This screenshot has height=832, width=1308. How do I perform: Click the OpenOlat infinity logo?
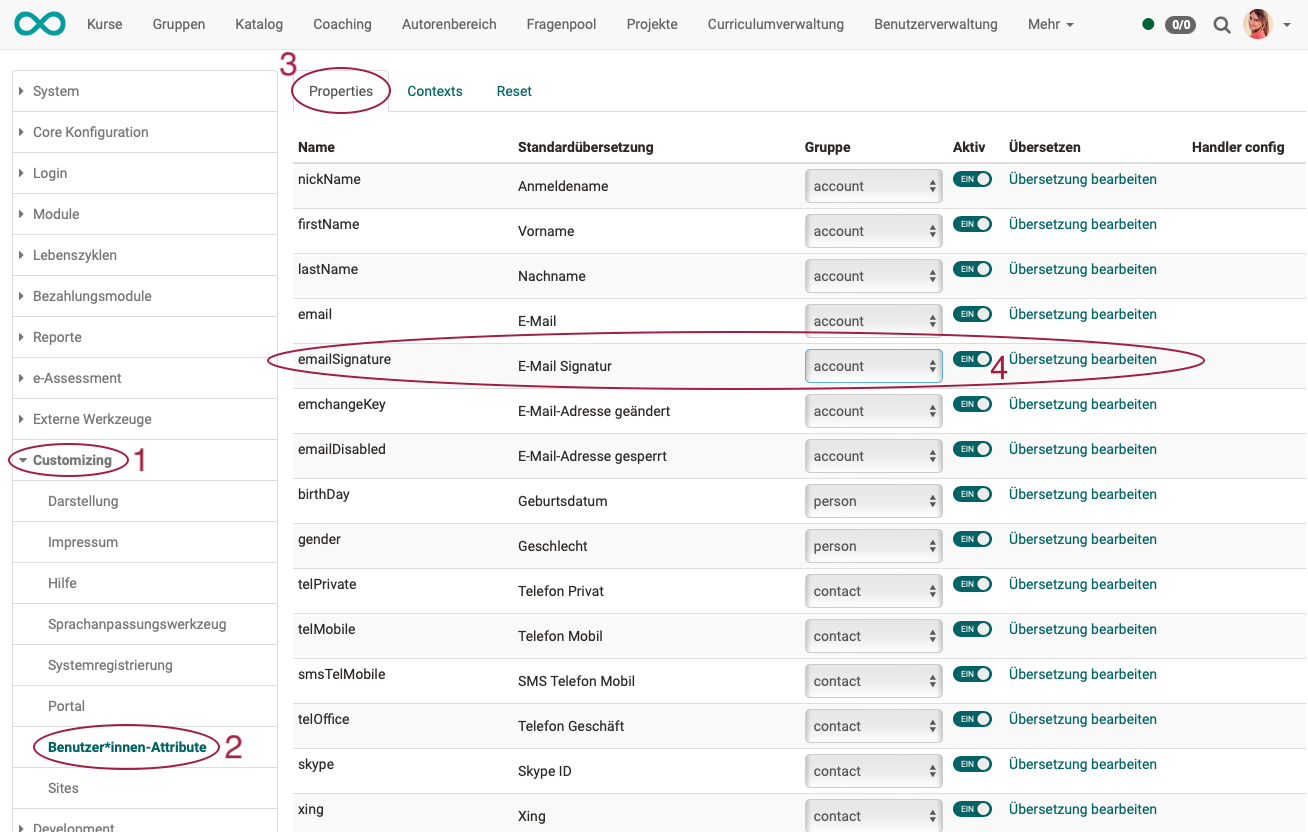point(40,24)
